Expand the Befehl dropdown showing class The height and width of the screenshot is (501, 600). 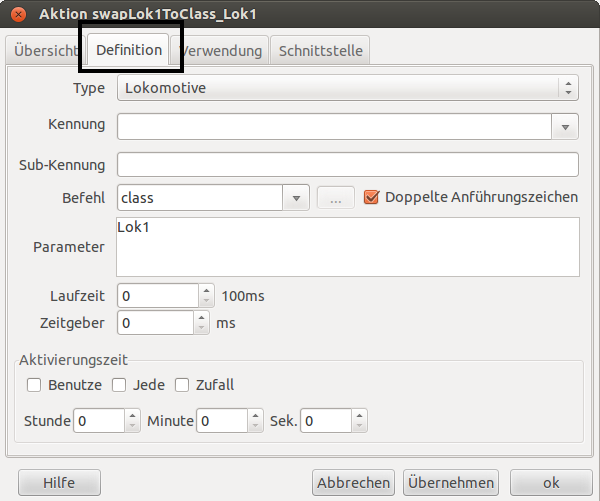pyautogui.click(x=296, y=198)
